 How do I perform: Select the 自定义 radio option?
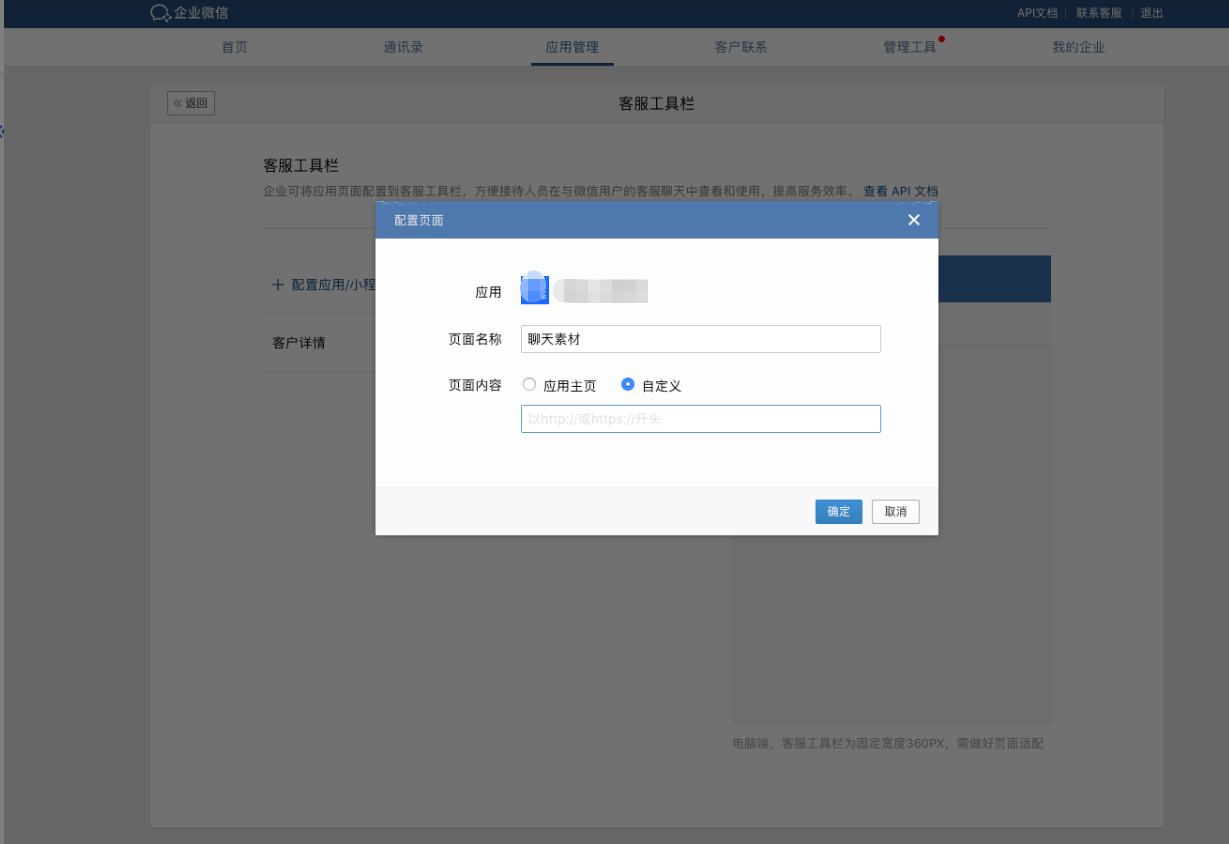click(x=628, y=384)
